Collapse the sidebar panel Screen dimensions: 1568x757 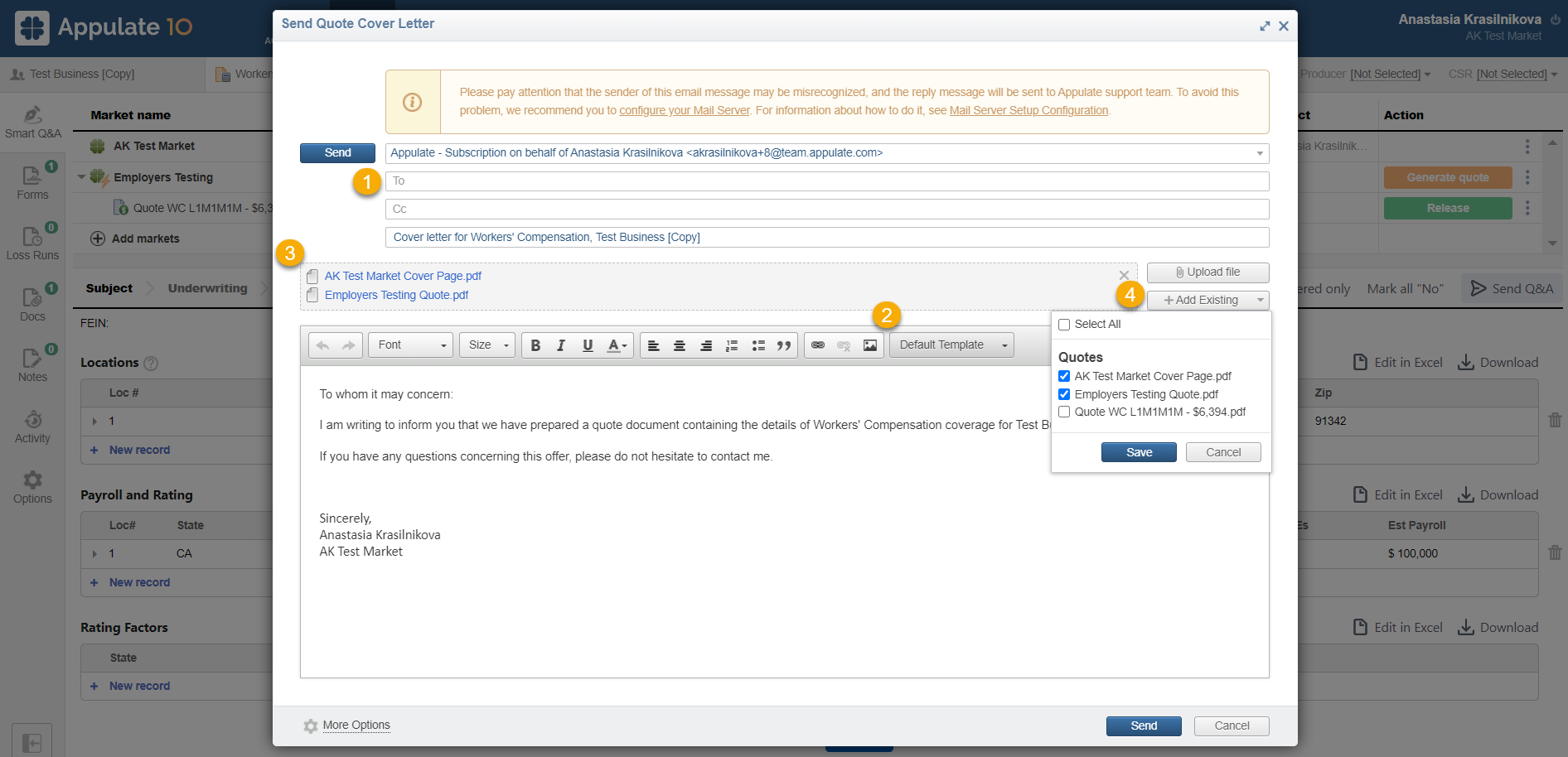[32, 742]
